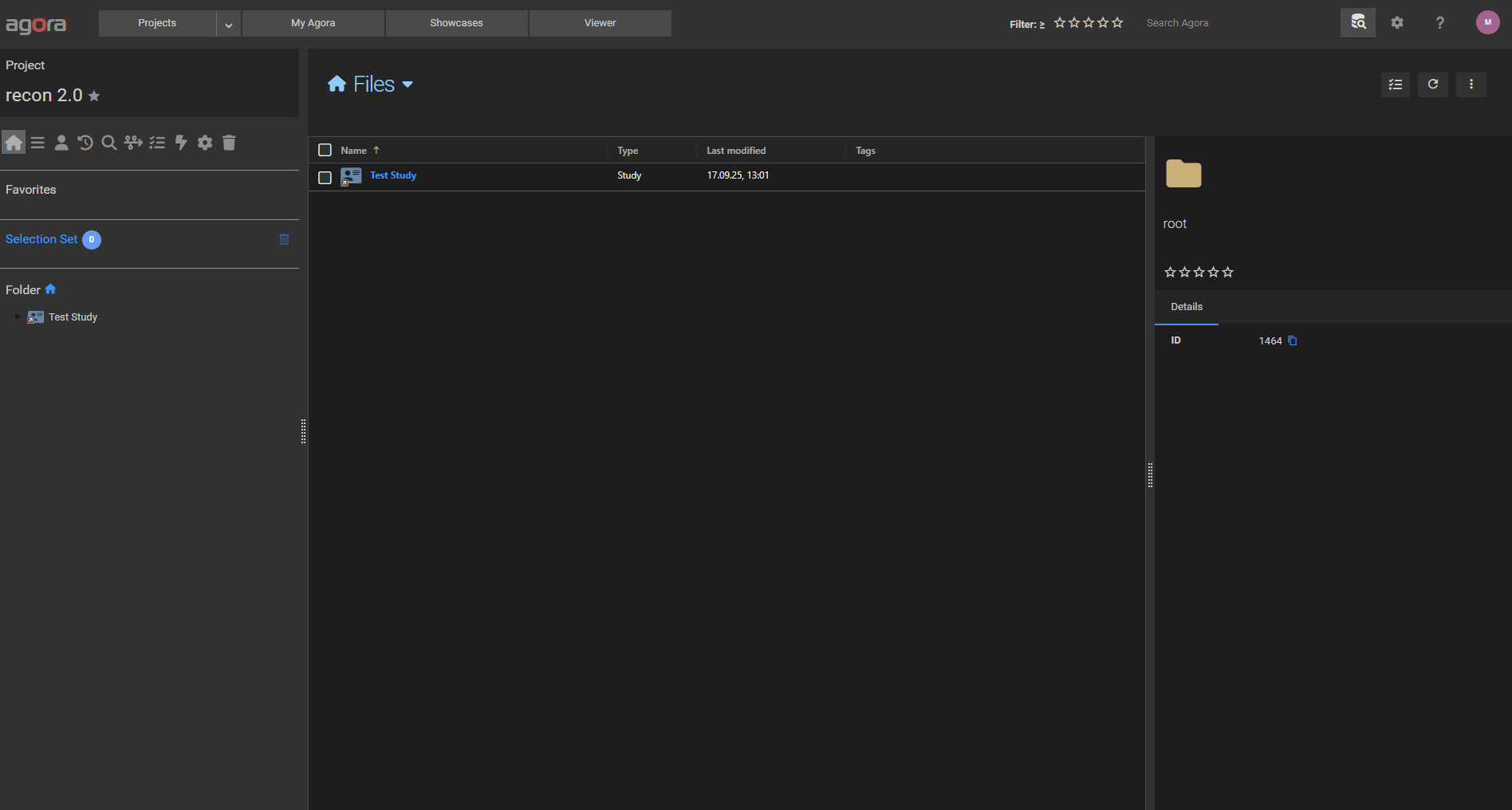This screenshot has height=810, width=1512.
Task: Expand the Files breadcrumb dropdown
Action: (408, 85)
